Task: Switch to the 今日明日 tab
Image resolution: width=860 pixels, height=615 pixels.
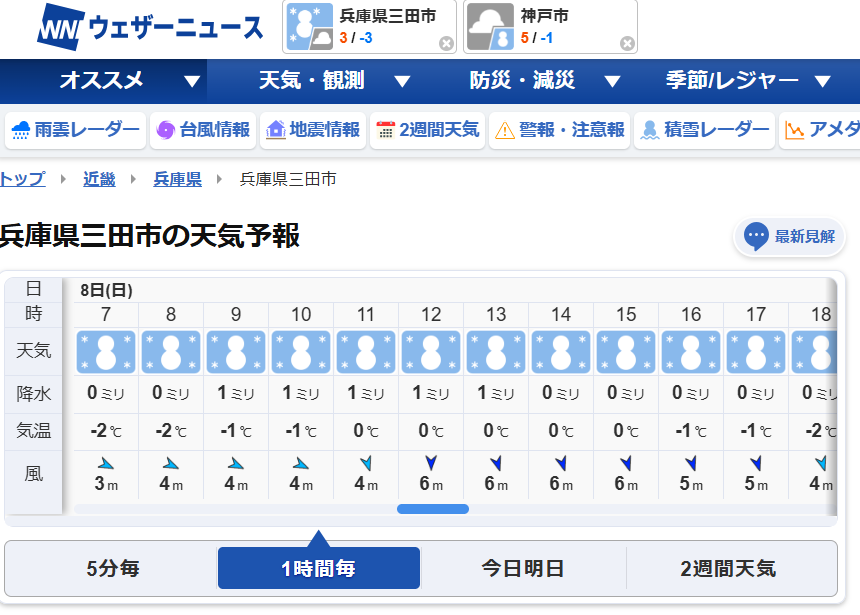Action: pos(523,569)
